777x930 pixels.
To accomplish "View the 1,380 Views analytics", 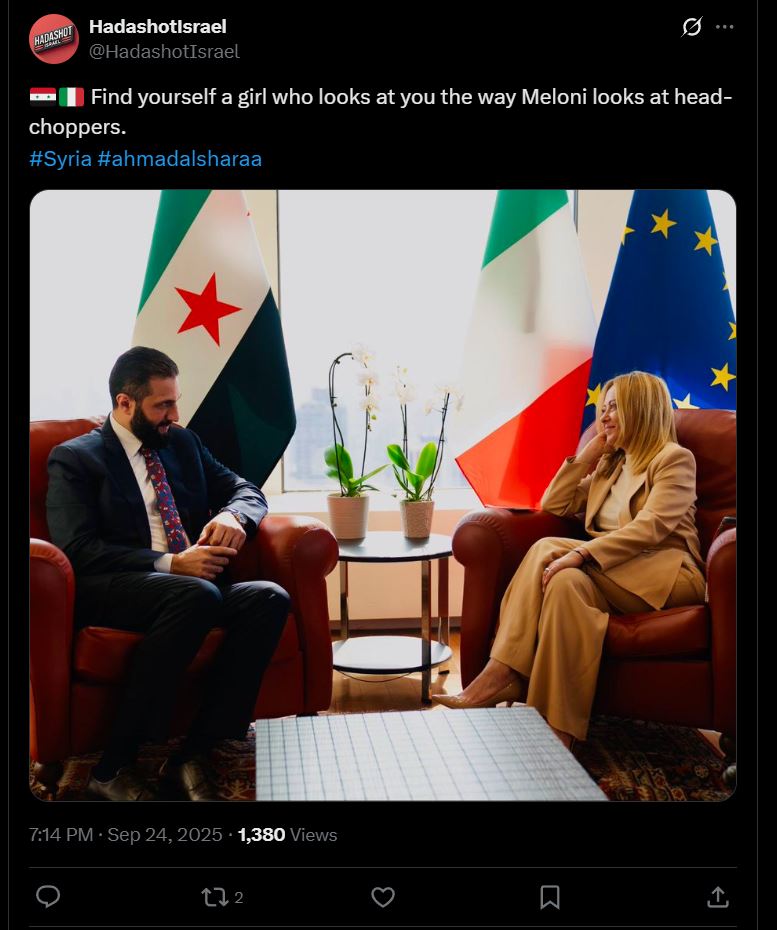I will pos(287,835).
